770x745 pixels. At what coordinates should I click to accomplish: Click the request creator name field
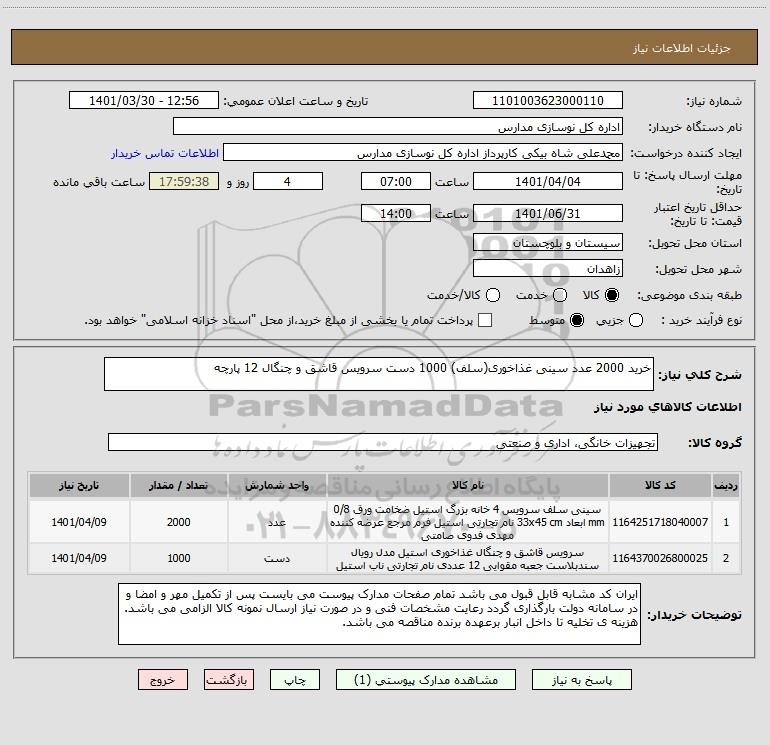(x=423, y=153)
